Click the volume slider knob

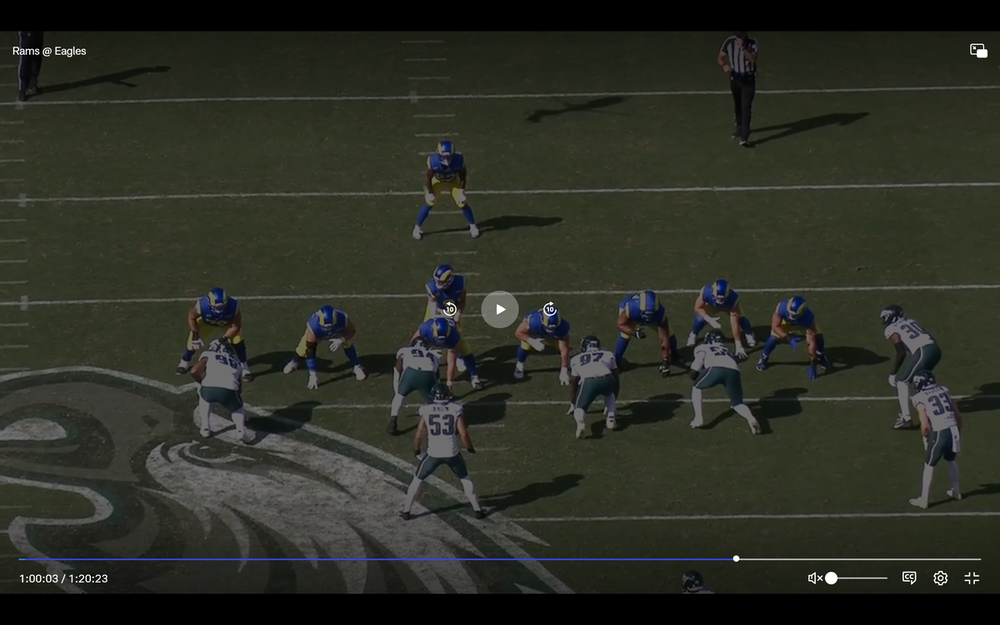pyautogui.click(x=831, y=578)
